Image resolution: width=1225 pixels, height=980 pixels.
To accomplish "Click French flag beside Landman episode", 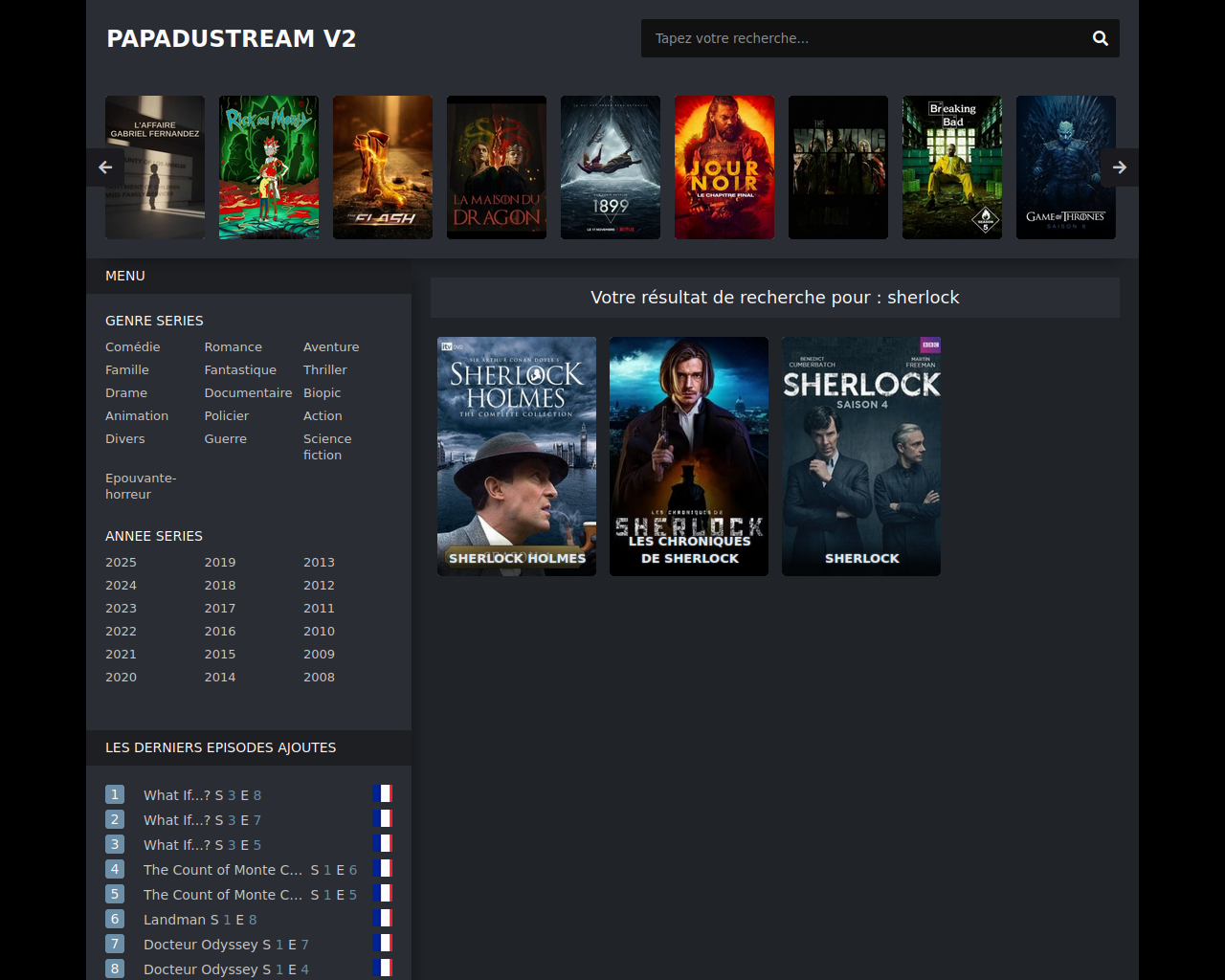I will point(383,919).
